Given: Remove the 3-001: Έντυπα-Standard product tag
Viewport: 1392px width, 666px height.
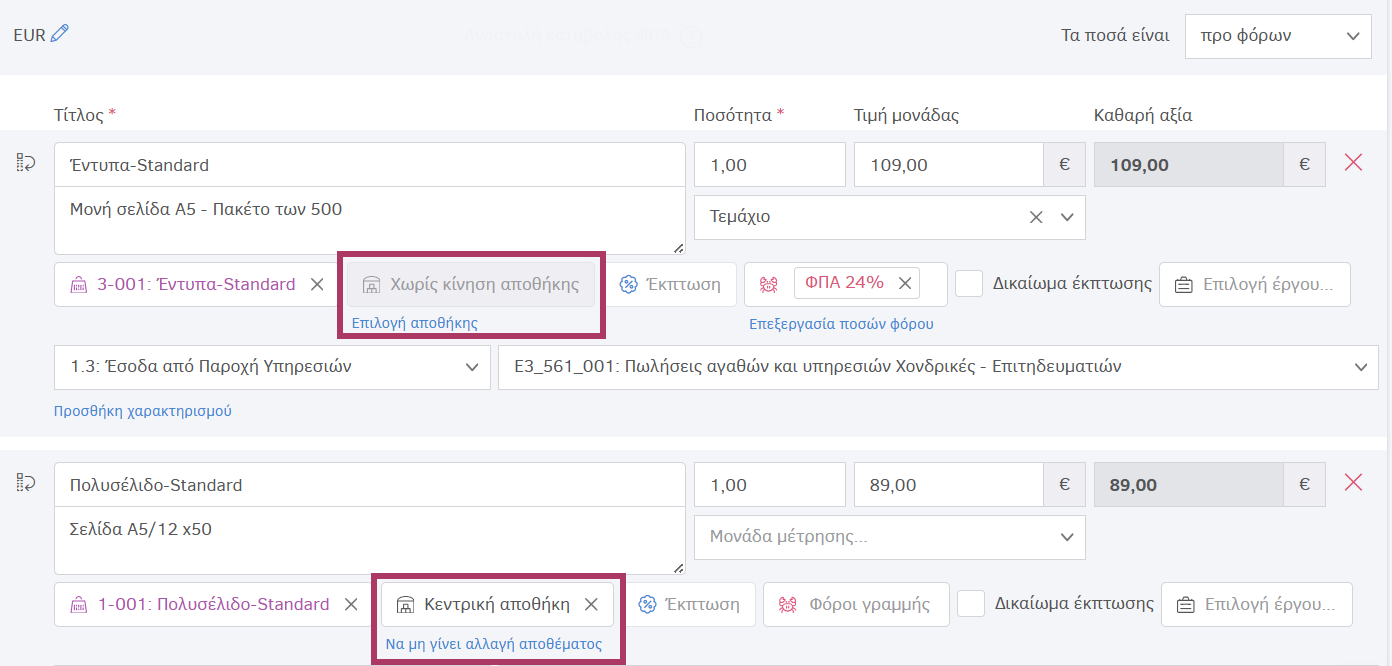Looking at the screenshot, I should pos(317,285).
